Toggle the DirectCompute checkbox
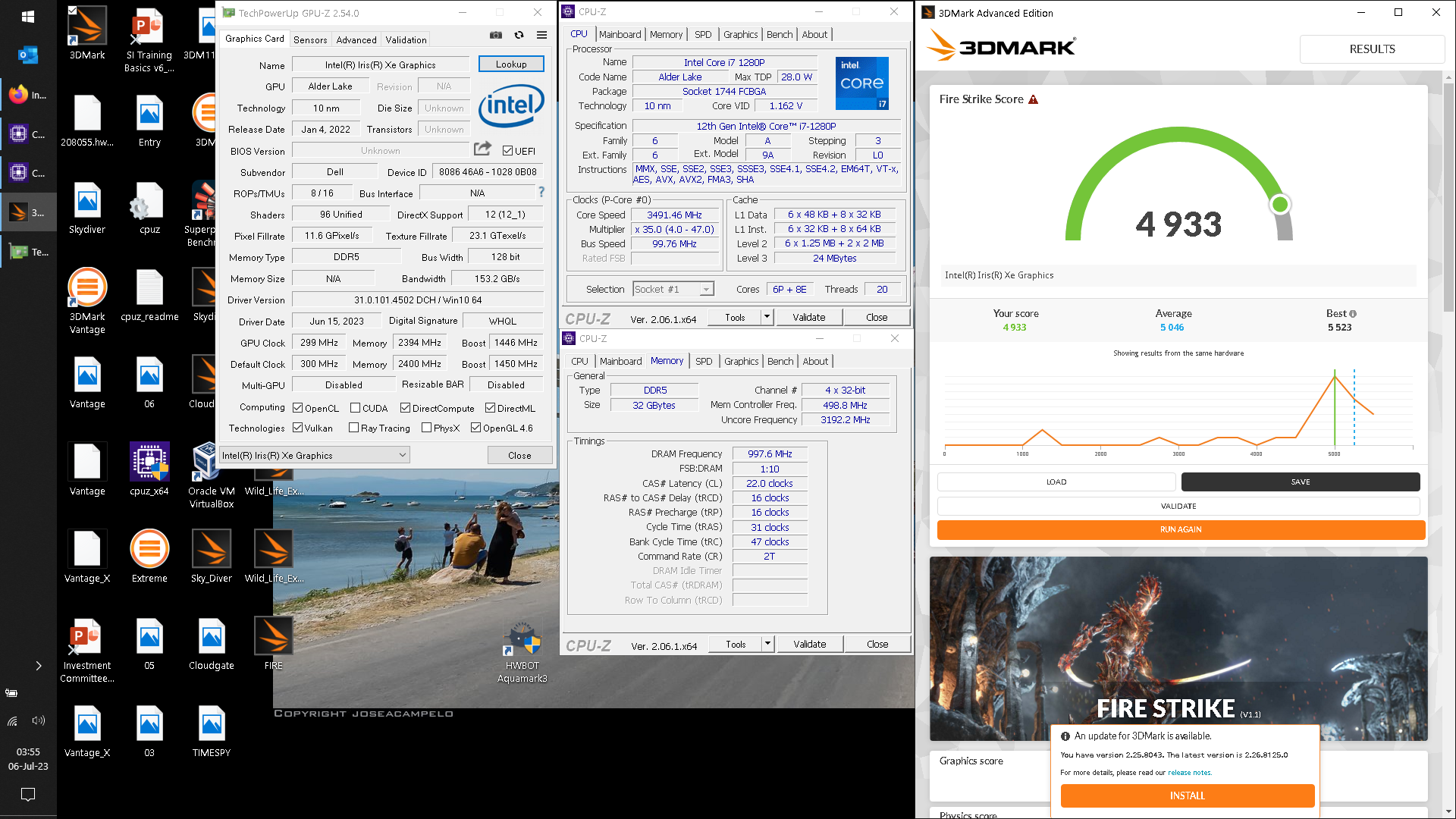Screen dimensions: 1456x819 pos(405,408)
